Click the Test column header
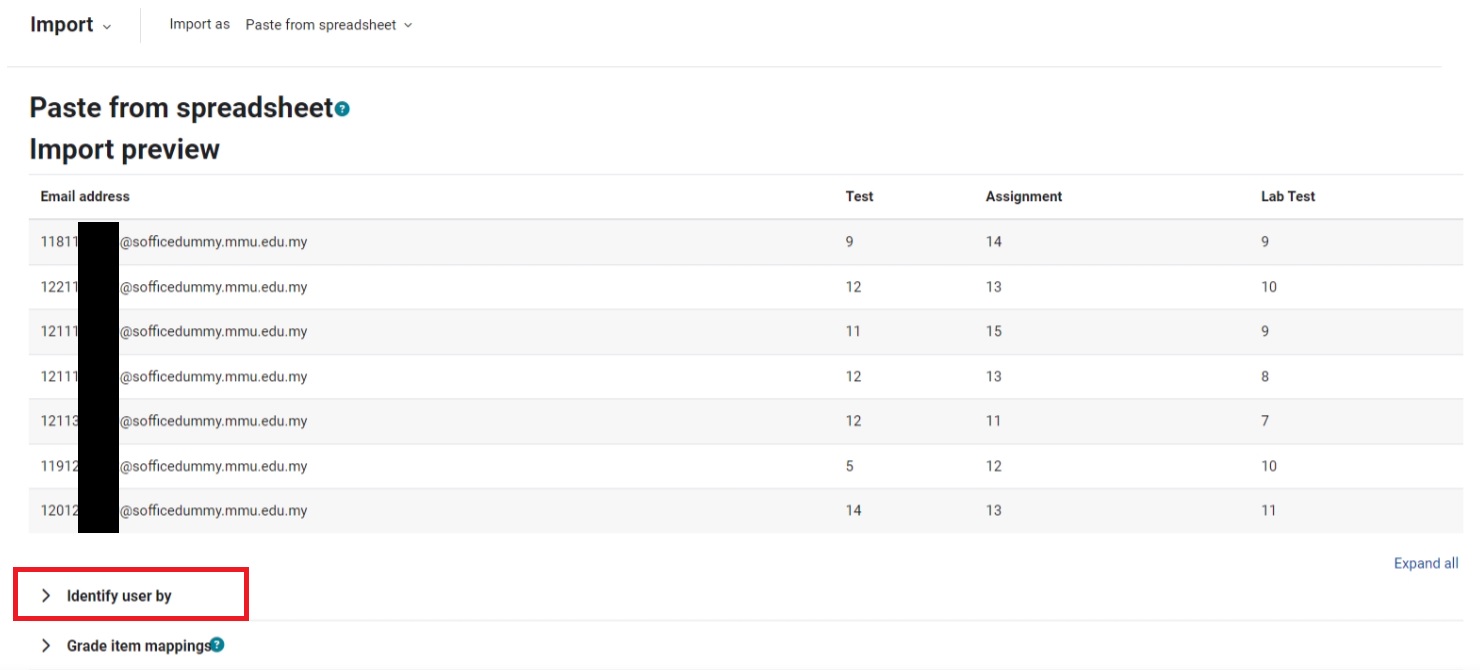 tap(859, 196)
